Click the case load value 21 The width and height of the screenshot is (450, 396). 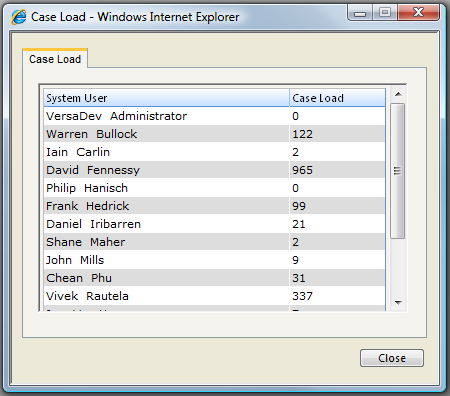[299, 224]
